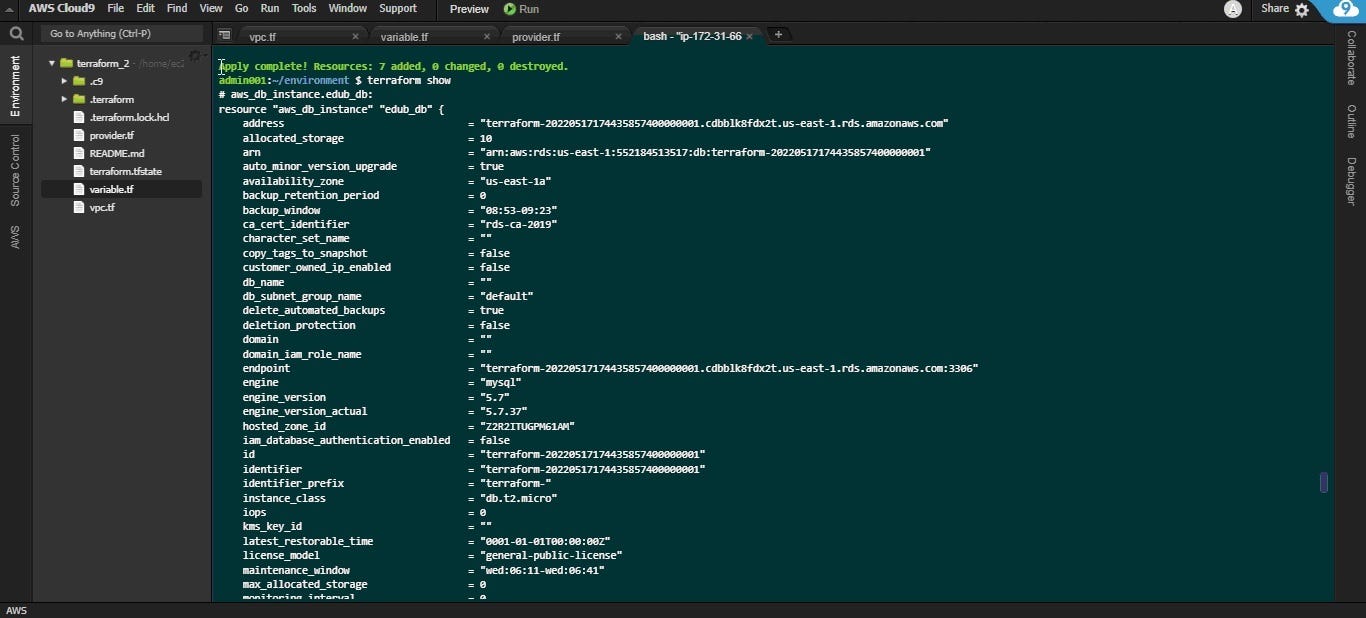Click the README.md file icon
This screenshot has width=1366, height=618.
point(80,153)
